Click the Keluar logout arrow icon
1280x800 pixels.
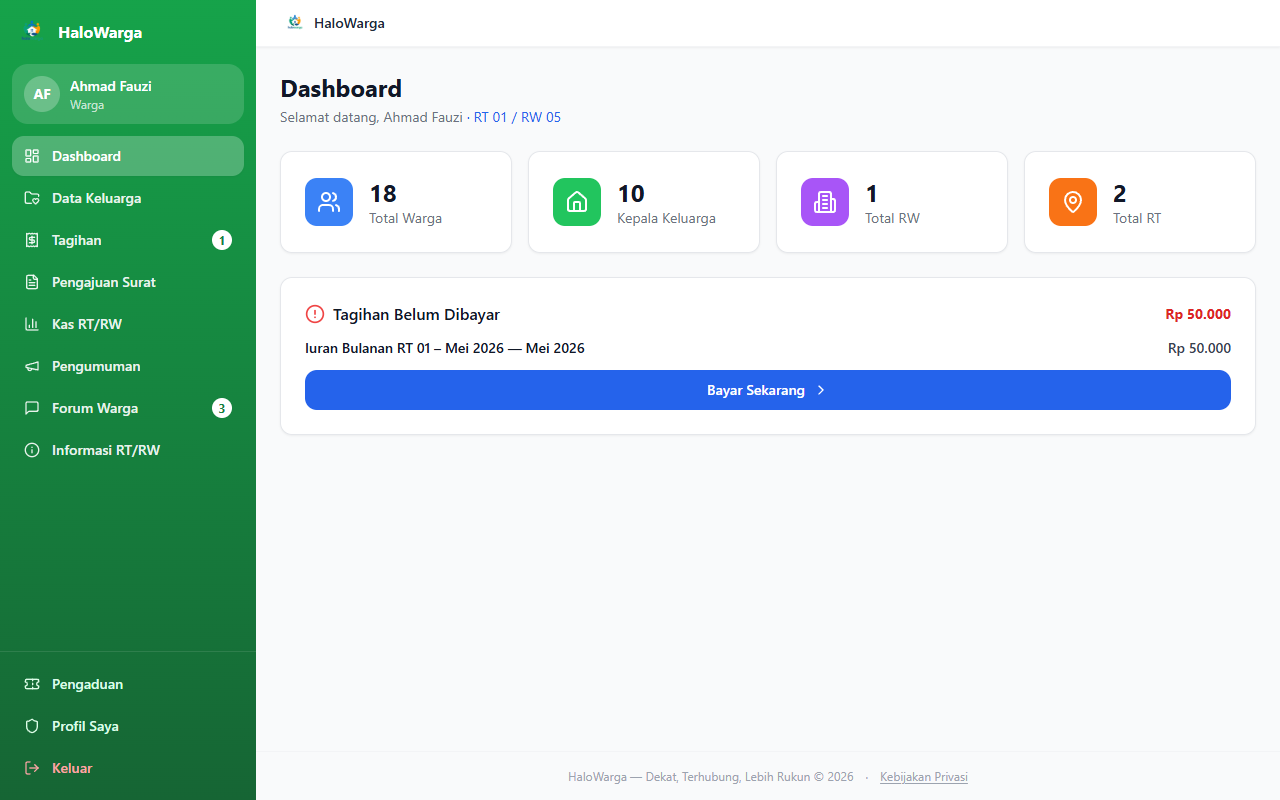(32, 768)
